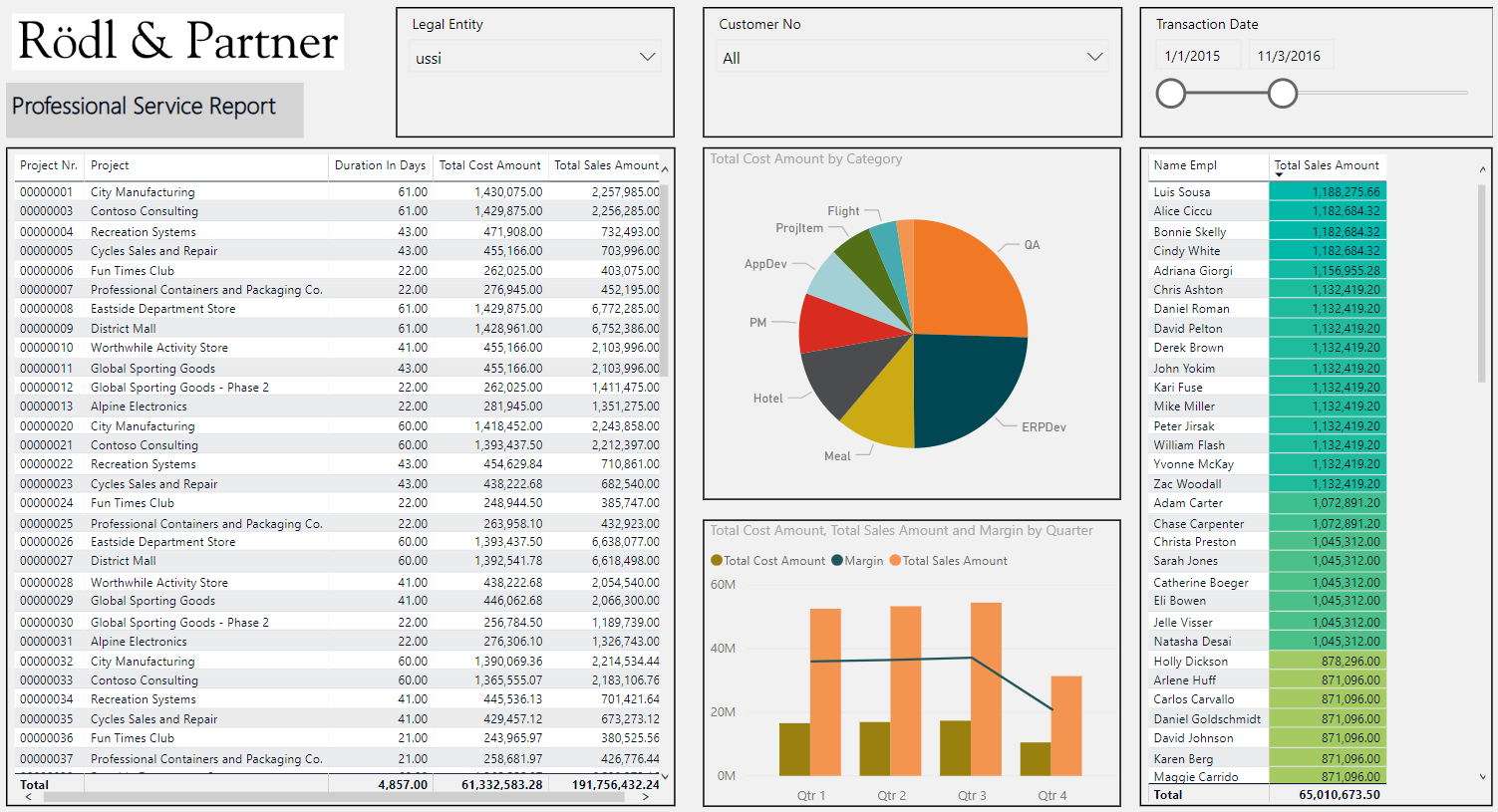This screenshot has width=1498, height=812.
Task: Sort projects by the Total Sales Amount header
Action: (606, 165)
